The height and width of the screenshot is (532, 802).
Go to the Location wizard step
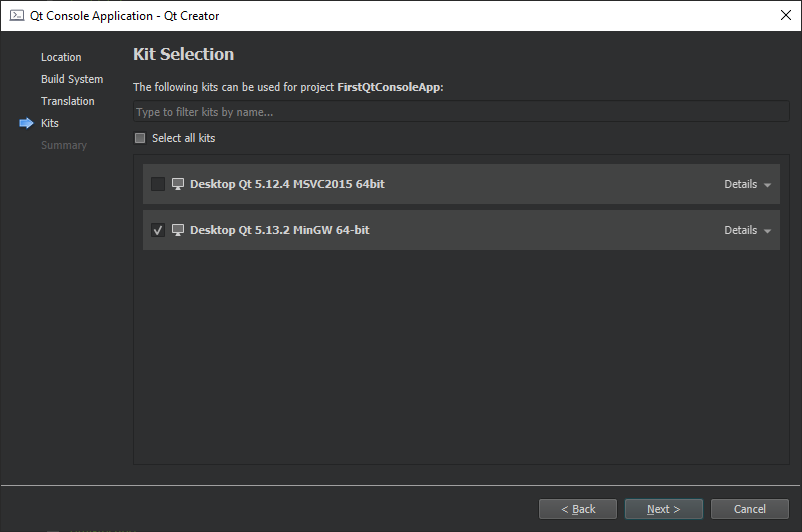61,57
